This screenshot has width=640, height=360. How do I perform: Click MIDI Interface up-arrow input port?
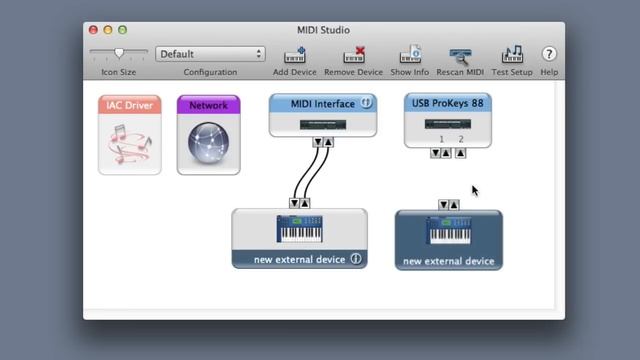(328, 142)
